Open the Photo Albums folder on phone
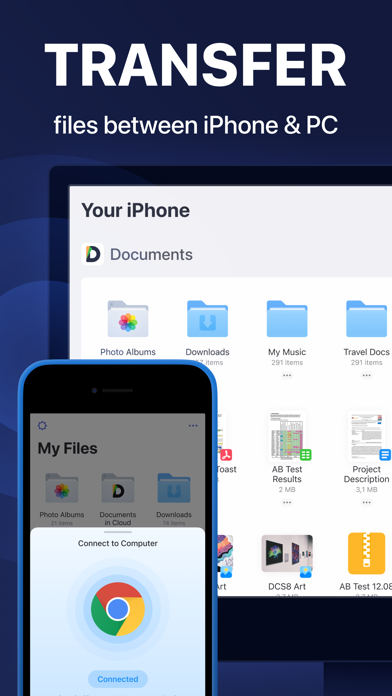This screenshot has width=392, height=696. point(62,488)
